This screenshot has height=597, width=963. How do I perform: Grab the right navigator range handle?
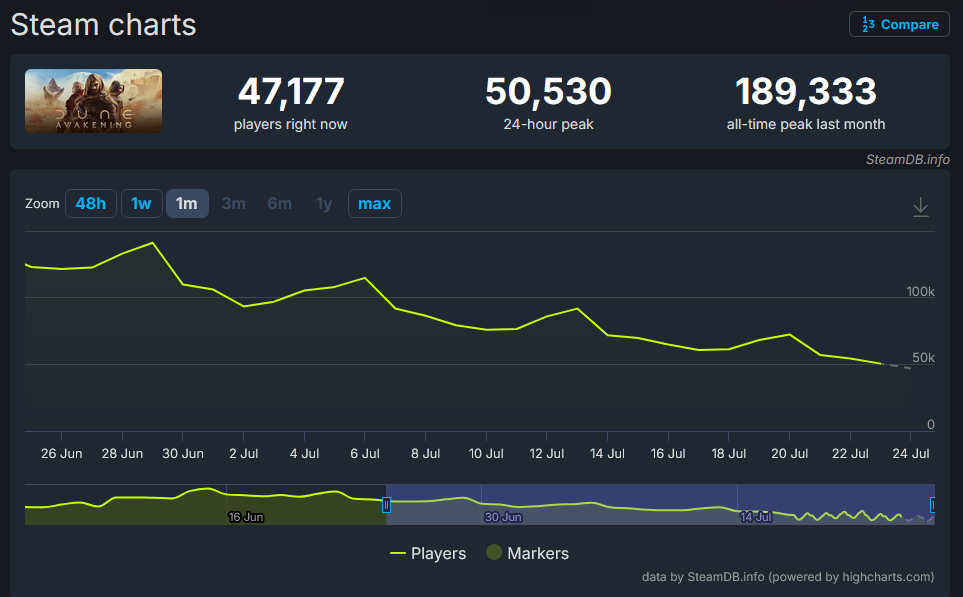932,505
